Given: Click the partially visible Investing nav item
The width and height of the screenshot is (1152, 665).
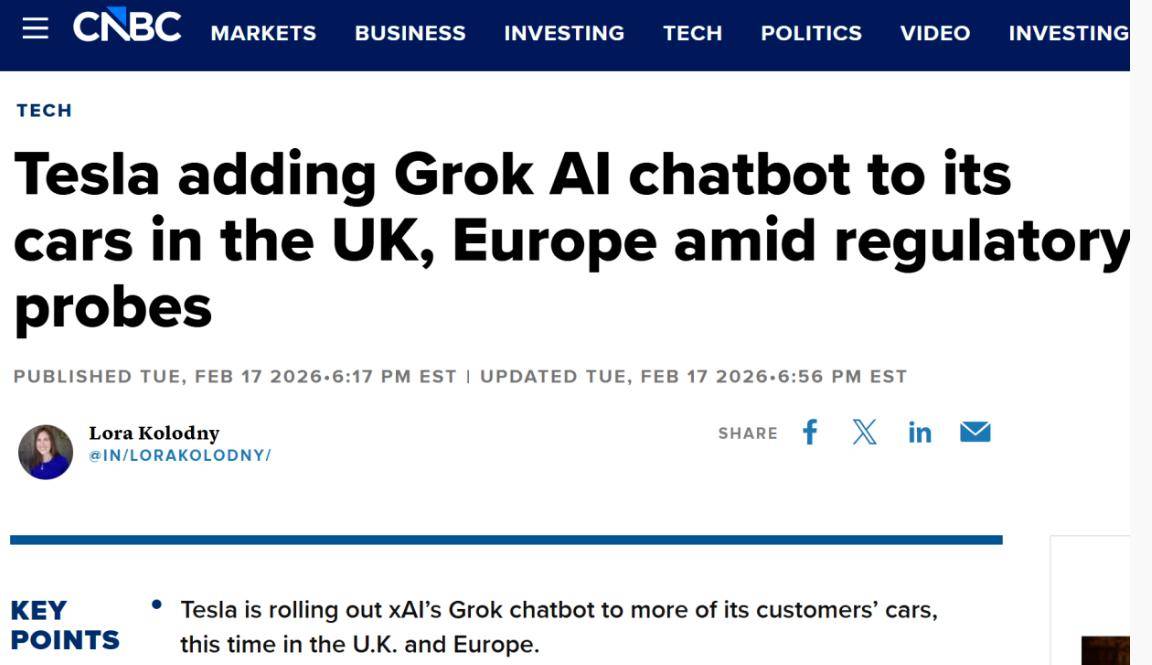Looking at the screenshot, I should tap(1068, 33).
